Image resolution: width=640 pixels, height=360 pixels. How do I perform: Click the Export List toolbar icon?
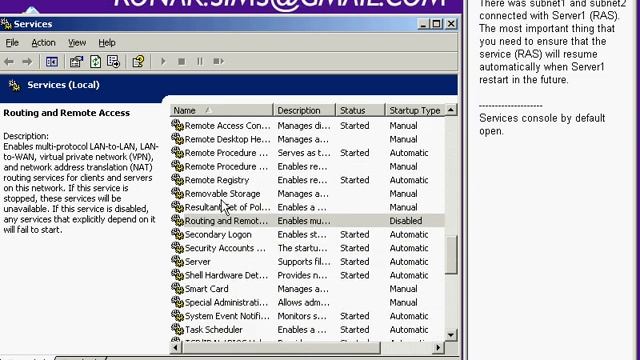click(x=113, y=62)
